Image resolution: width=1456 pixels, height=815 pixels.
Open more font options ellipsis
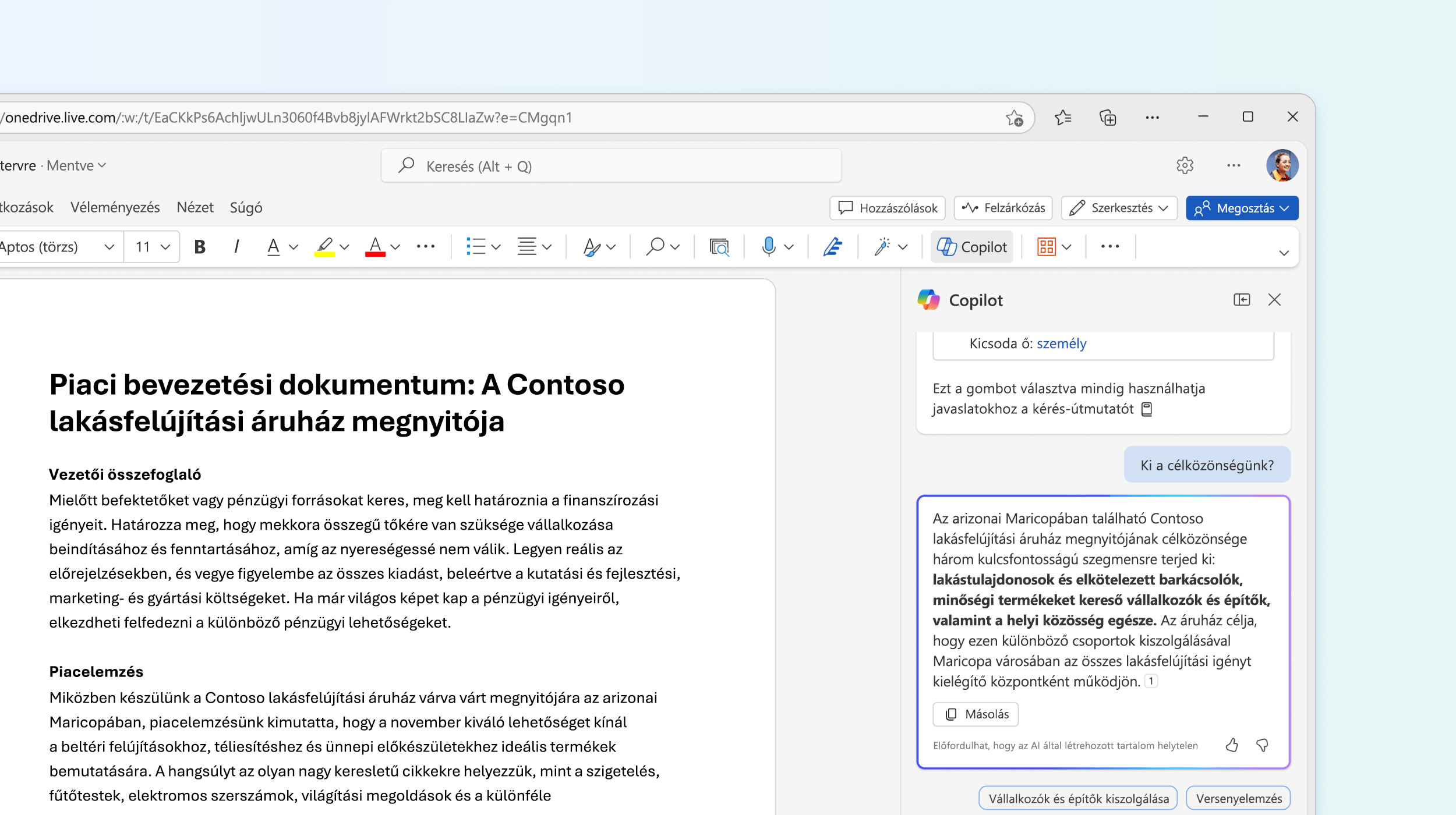[x=426, y=247]
